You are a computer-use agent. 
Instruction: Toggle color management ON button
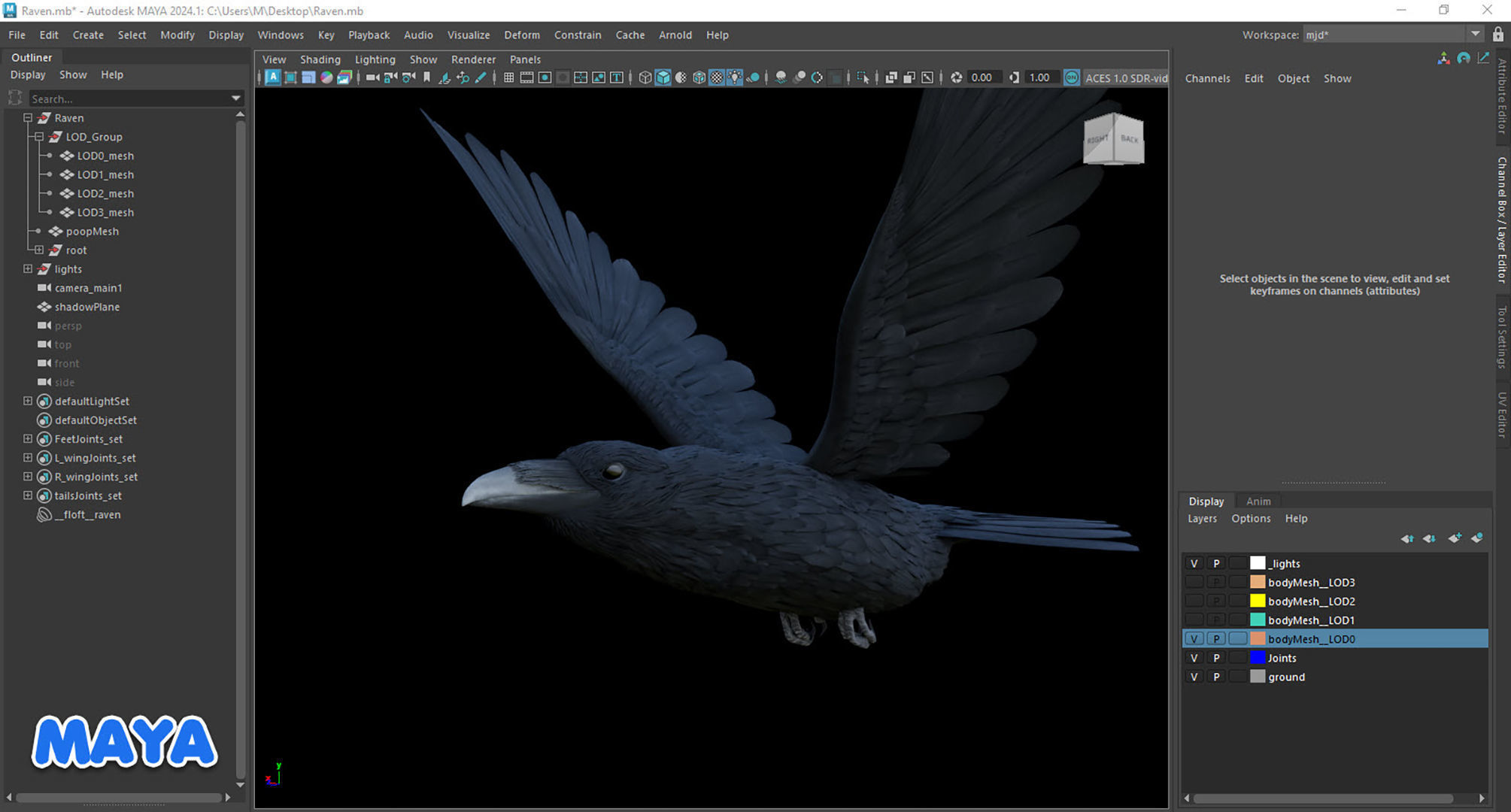click(1072, 77)
